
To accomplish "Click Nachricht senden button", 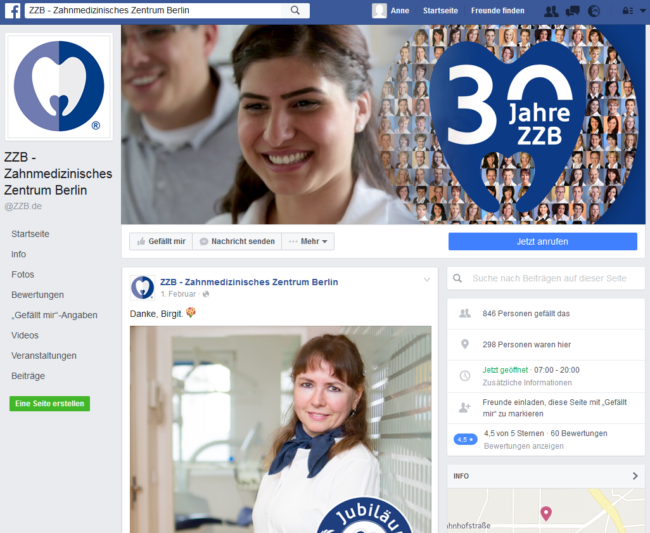I will pyautogui.click(x=237, y=241).
